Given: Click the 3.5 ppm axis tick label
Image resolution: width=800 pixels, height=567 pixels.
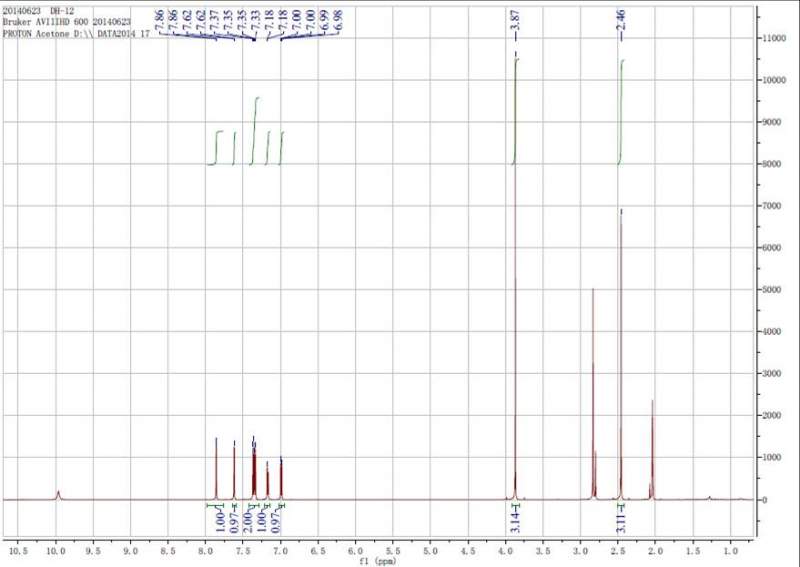Looking at the screenshot, I should [543, 551].
